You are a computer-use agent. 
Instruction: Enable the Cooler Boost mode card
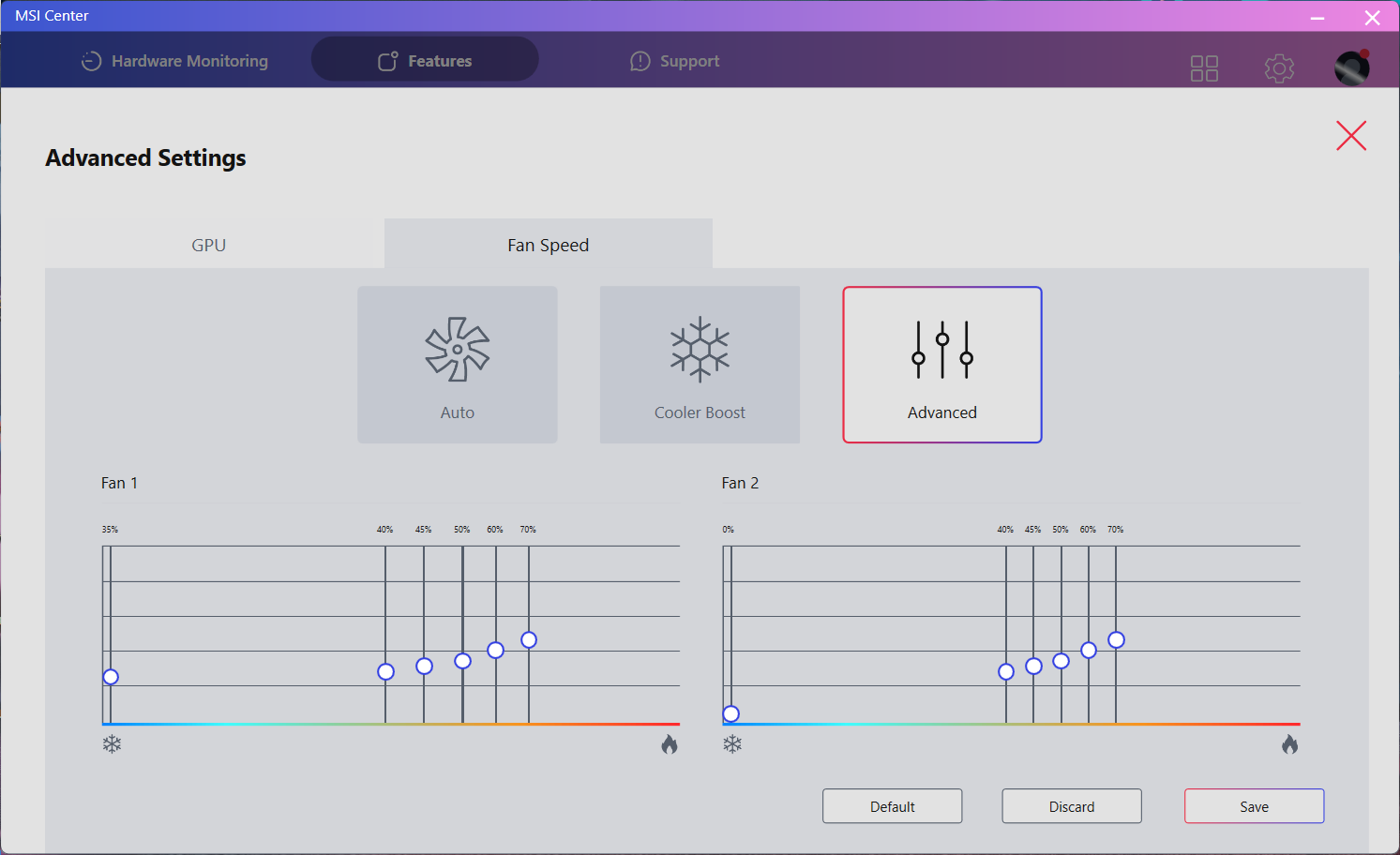700,365
